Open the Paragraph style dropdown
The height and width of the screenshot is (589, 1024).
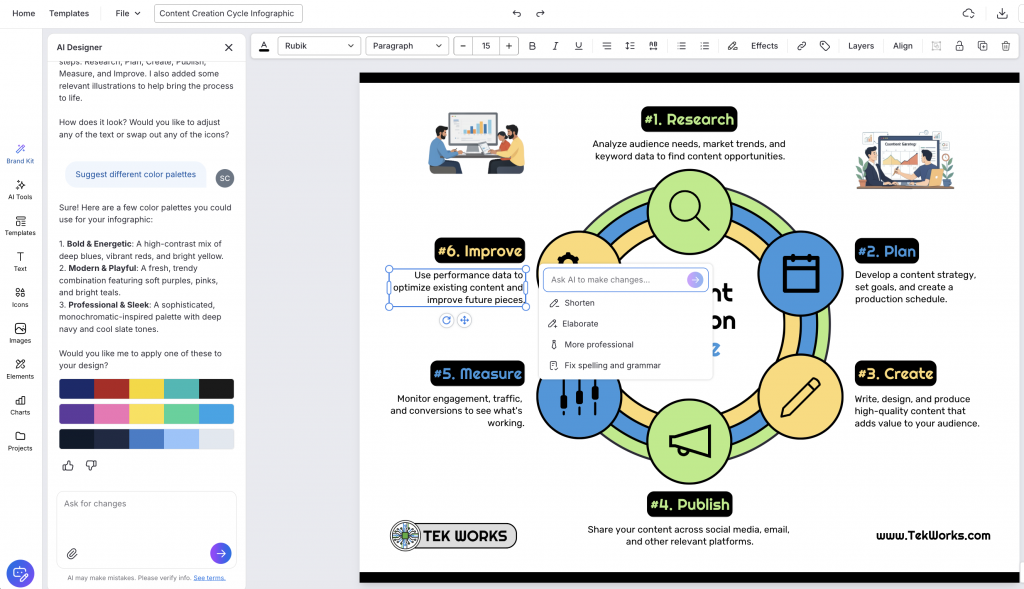[407, 46]
